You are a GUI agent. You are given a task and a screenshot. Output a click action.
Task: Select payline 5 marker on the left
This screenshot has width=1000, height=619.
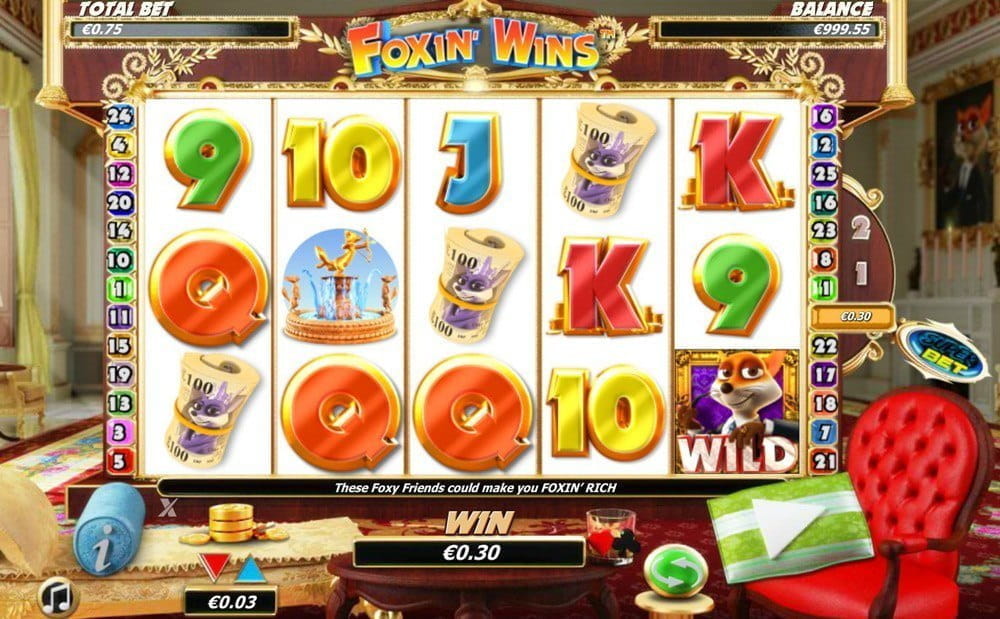point(120,460)
